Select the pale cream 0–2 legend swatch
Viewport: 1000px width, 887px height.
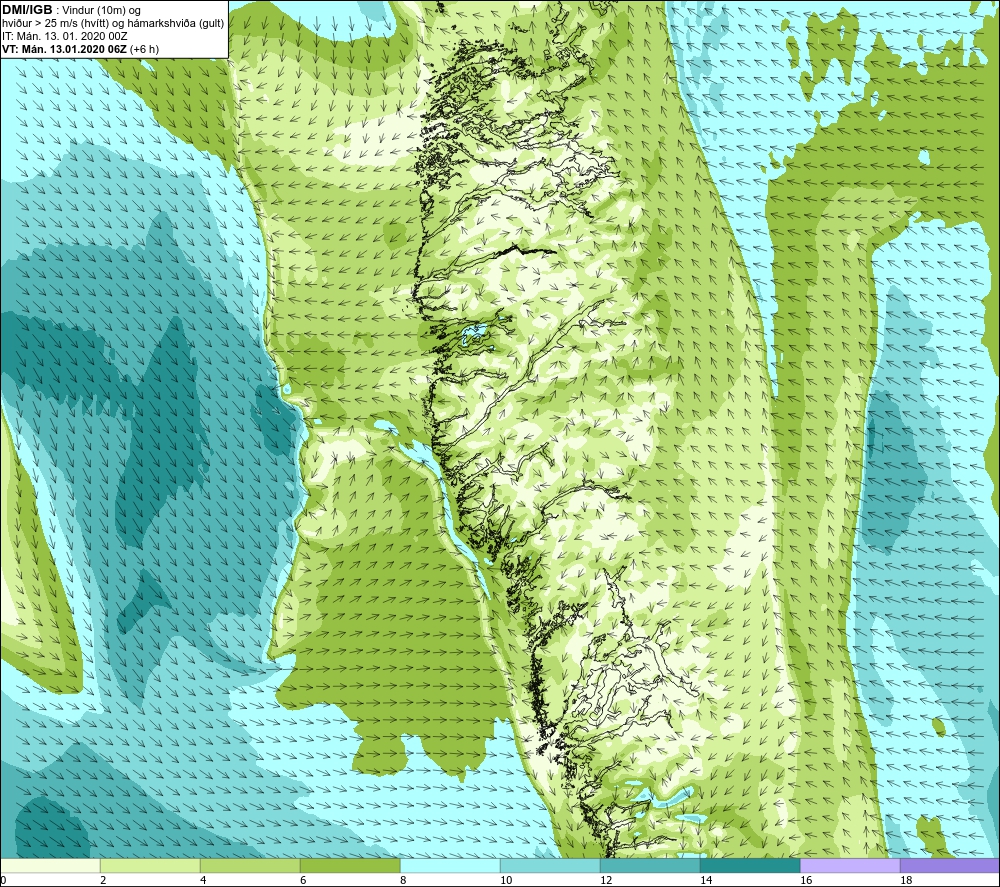[x=50, y=865]
